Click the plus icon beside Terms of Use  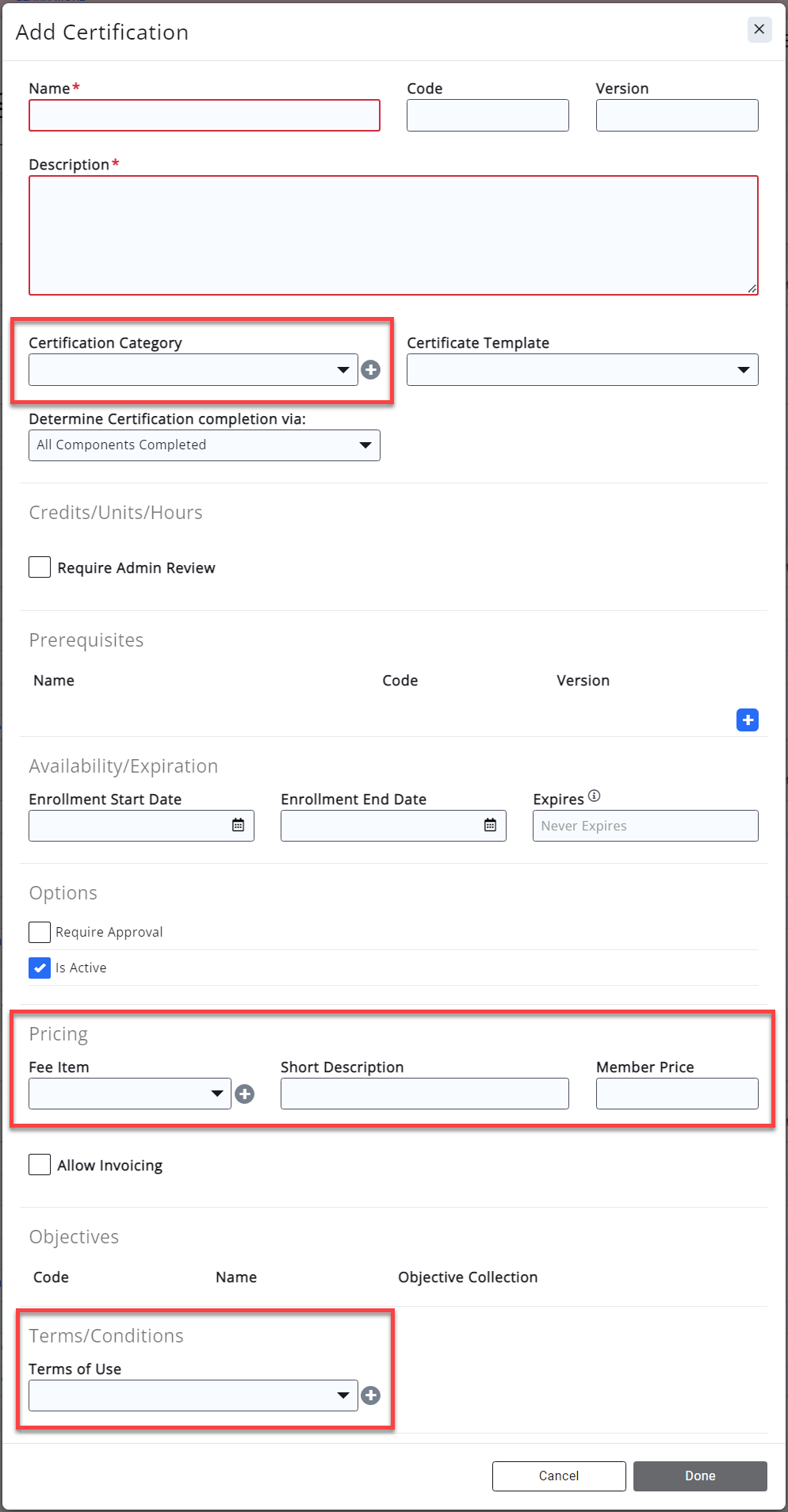pyautogui.click(x=370, y=1396)
